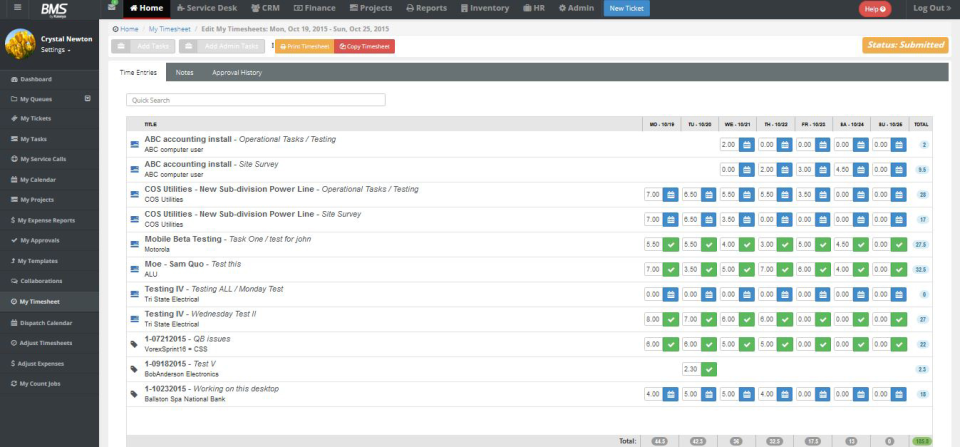Click project icon beside ABC accounting install Site Survey
The height and width of the screenshot is (447, 960).
(135, 170)
